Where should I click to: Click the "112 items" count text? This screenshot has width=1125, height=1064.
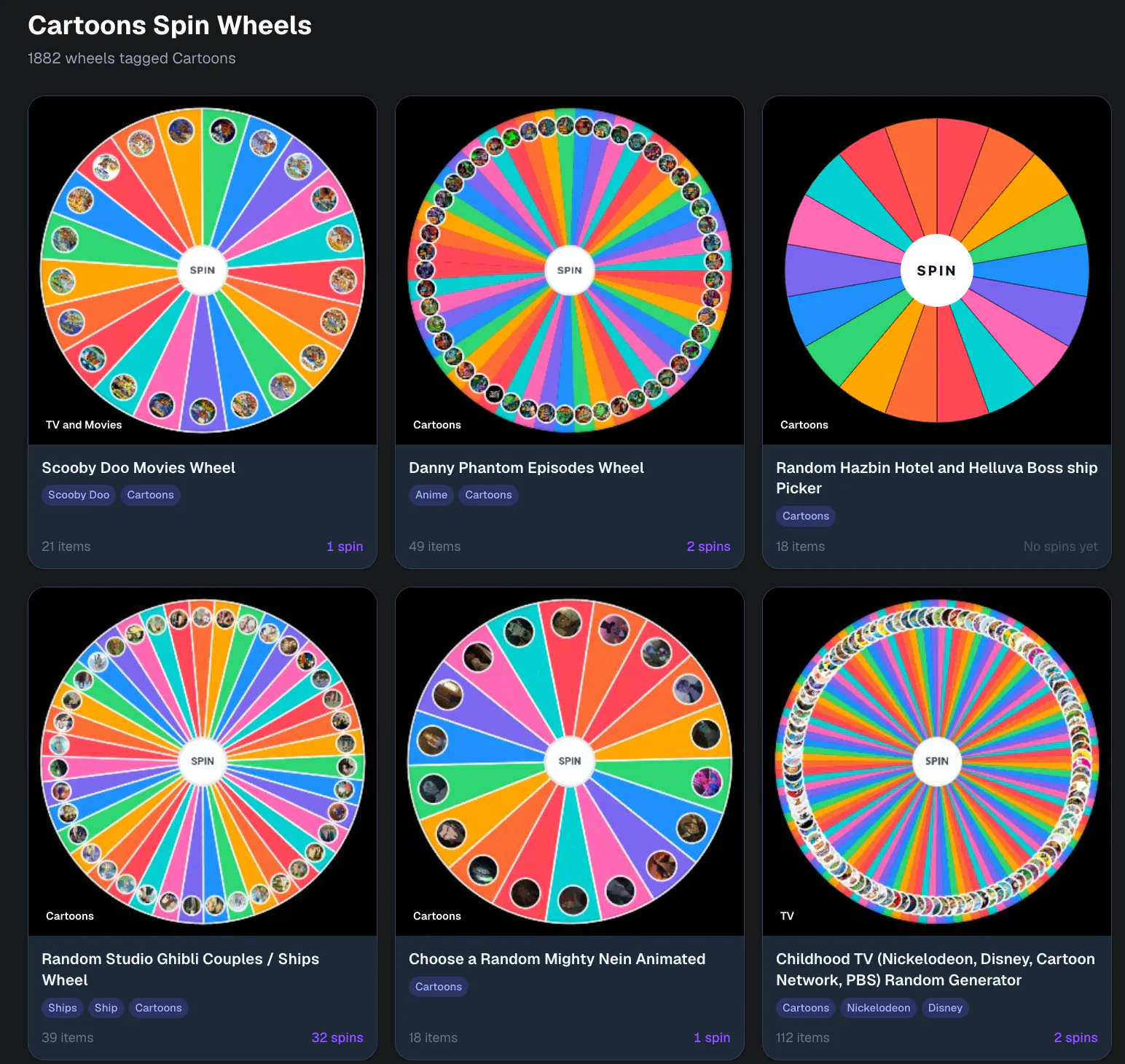point(803,1038)
